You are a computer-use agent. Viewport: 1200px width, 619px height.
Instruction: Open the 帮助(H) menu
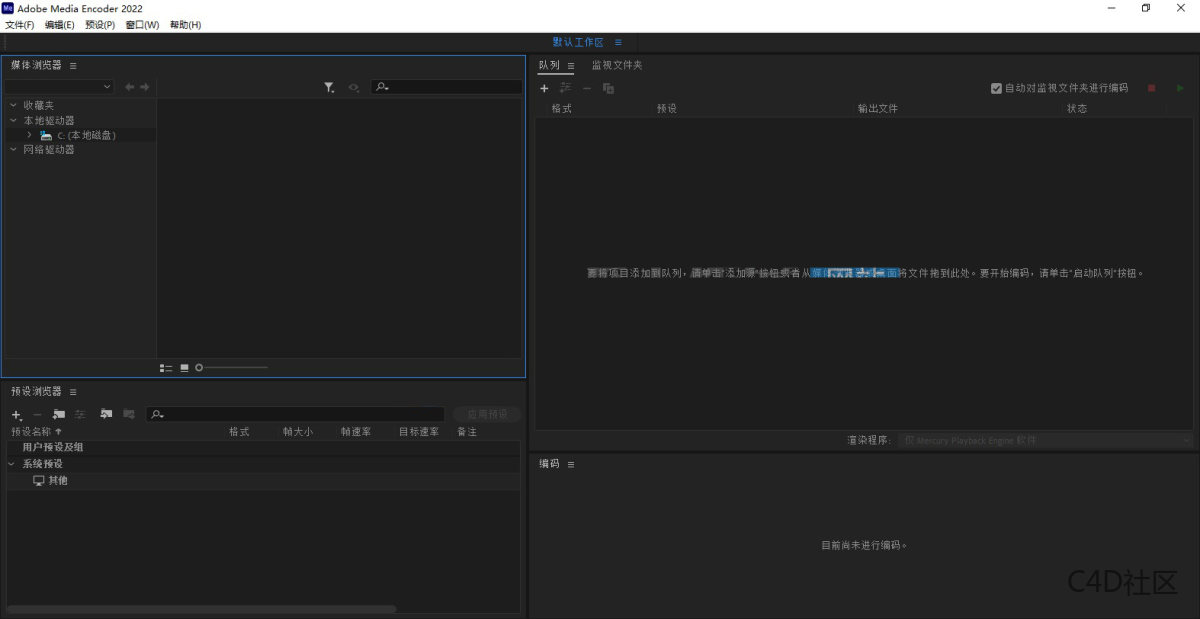pyautogui.click(x=185, y=24)
